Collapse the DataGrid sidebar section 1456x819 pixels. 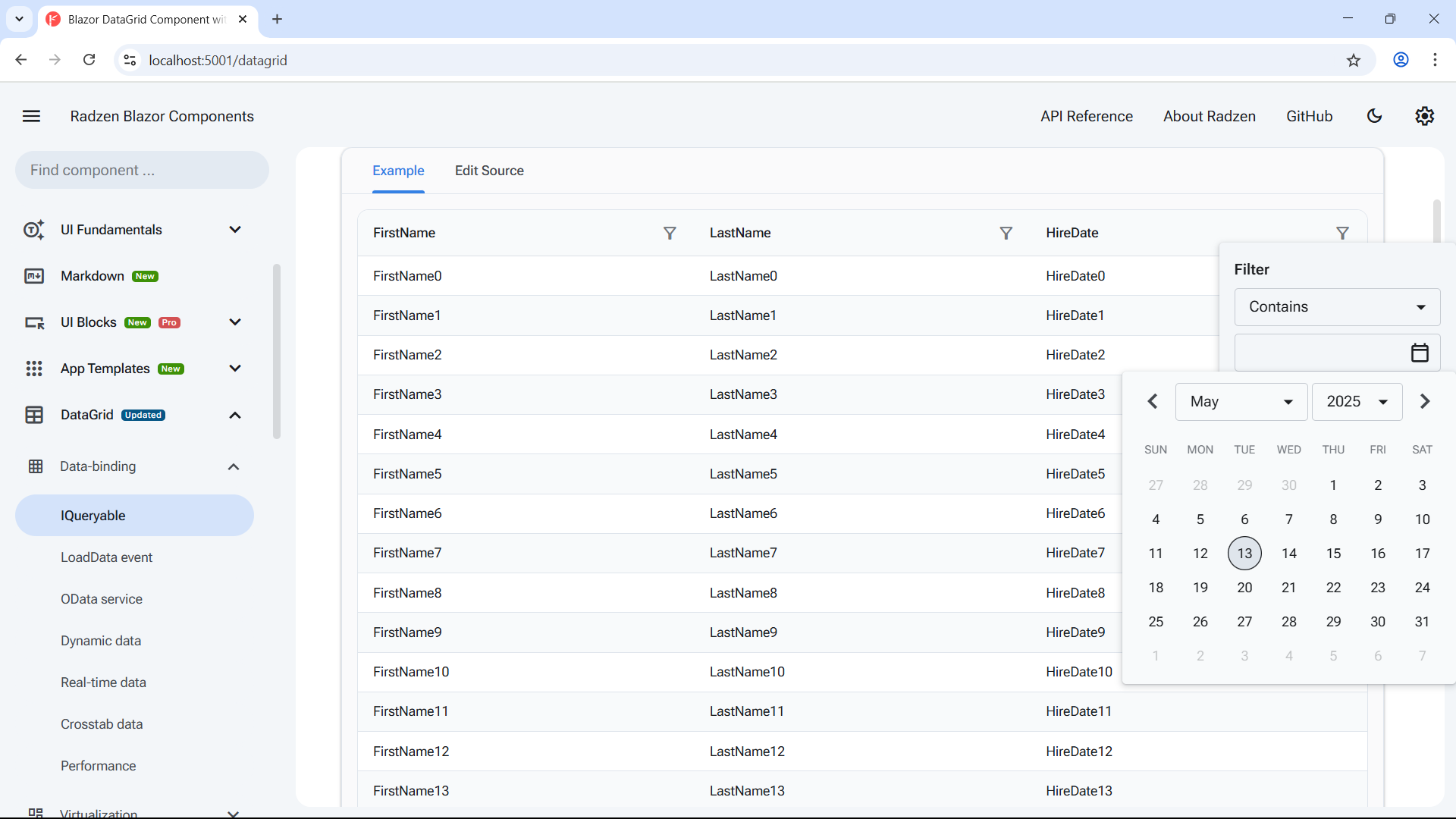point(235,415)
